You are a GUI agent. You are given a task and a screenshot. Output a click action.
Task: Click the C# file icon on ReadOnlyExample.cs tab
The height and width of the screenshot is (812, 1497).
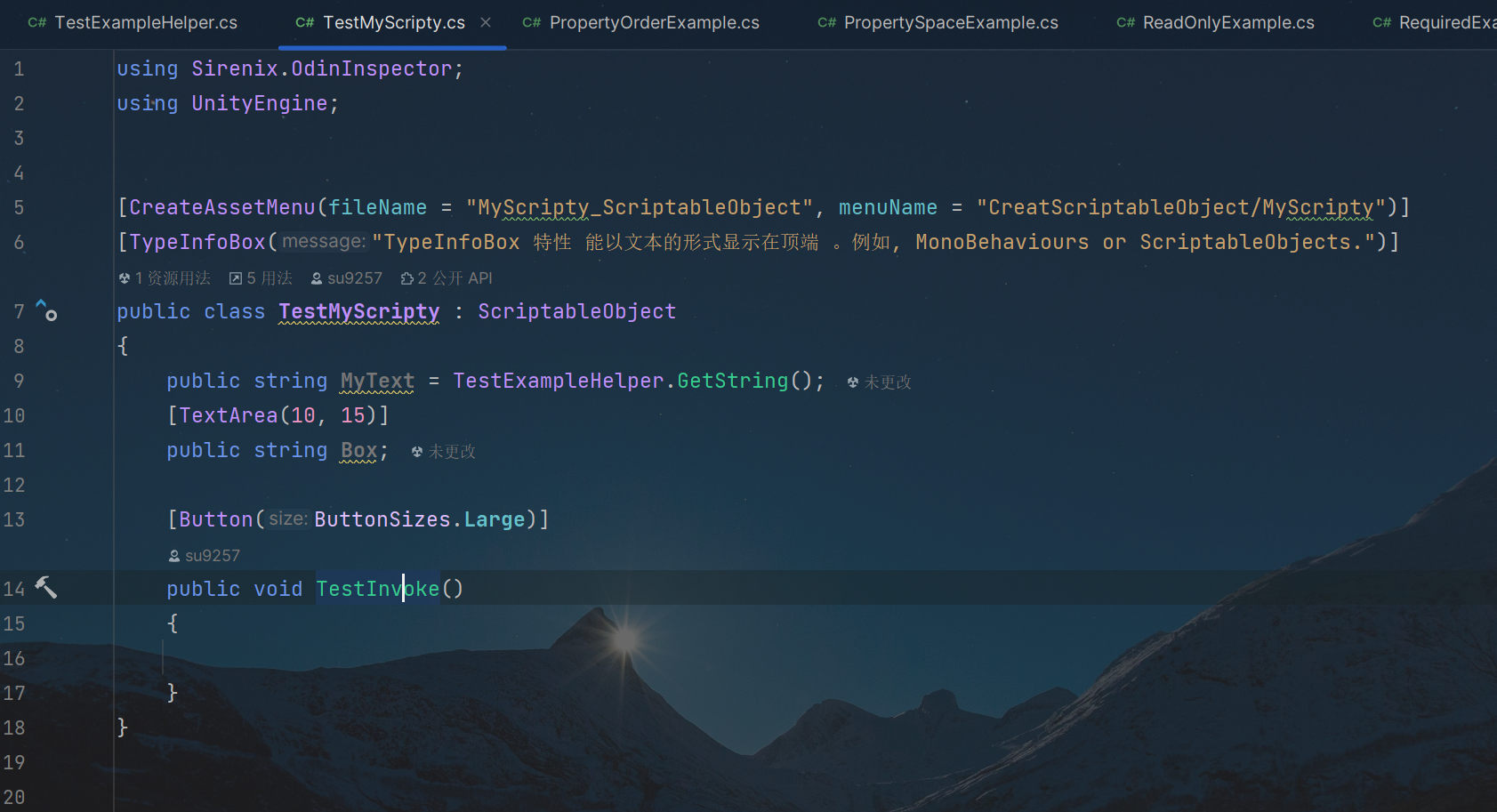(1126, 22)
